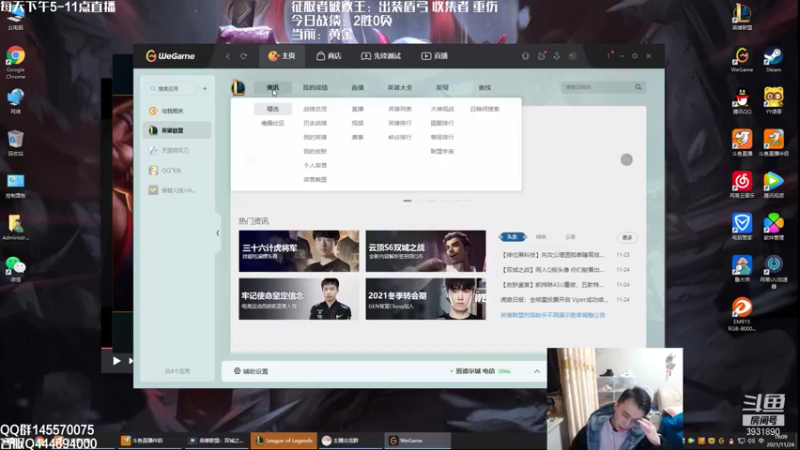Open the 主页 home tab

pos(282,56)
